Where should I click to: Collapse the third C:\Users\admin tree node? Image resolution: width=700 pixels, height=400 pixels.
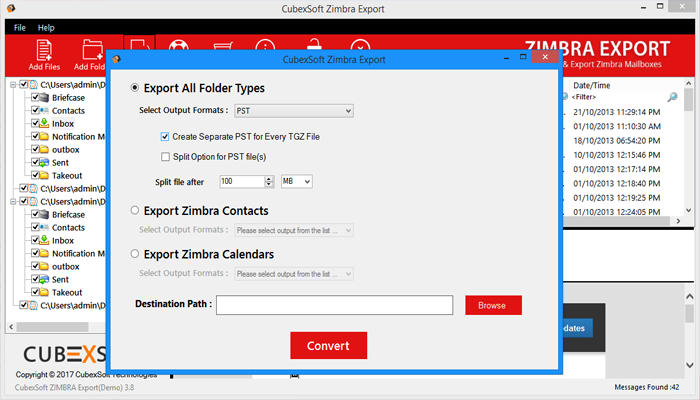[13, 202]
